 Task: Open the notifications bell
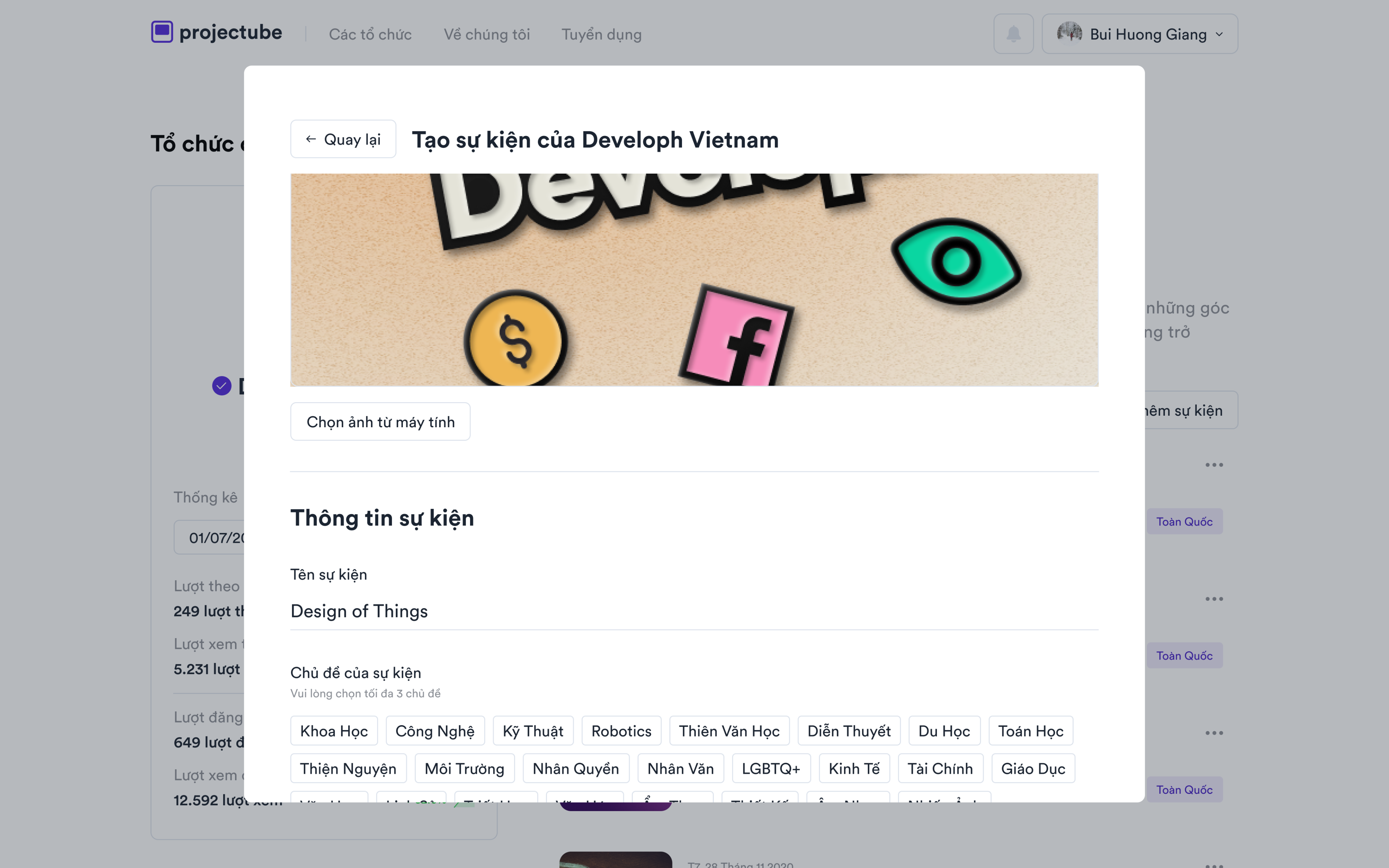[1013, 34]
